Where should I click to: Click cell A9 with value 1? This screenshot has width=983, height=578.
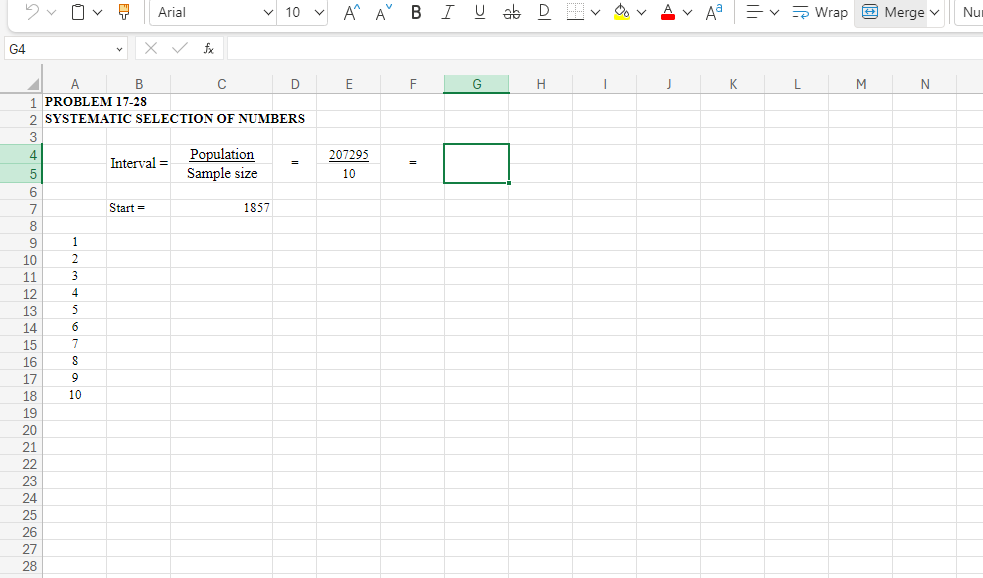point(75,242)
